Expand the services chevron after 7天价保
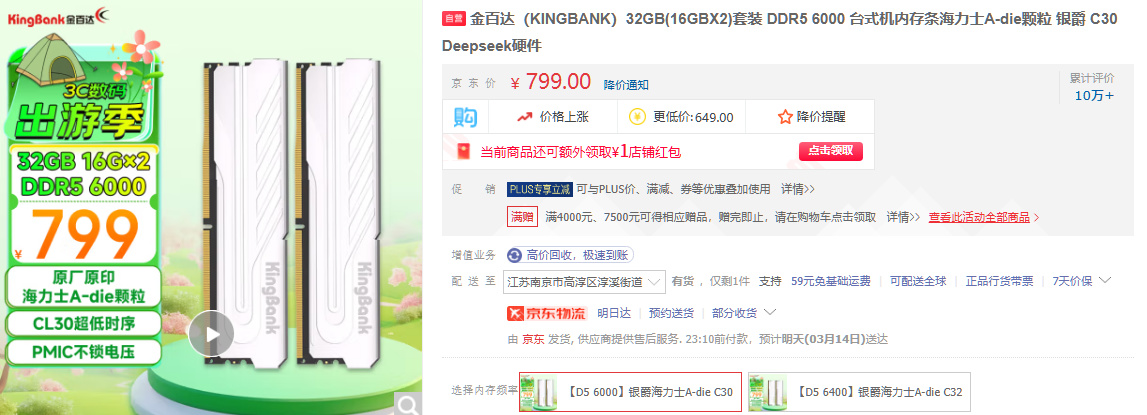Screen dimensions: 1147x415 click(1105, 280)
